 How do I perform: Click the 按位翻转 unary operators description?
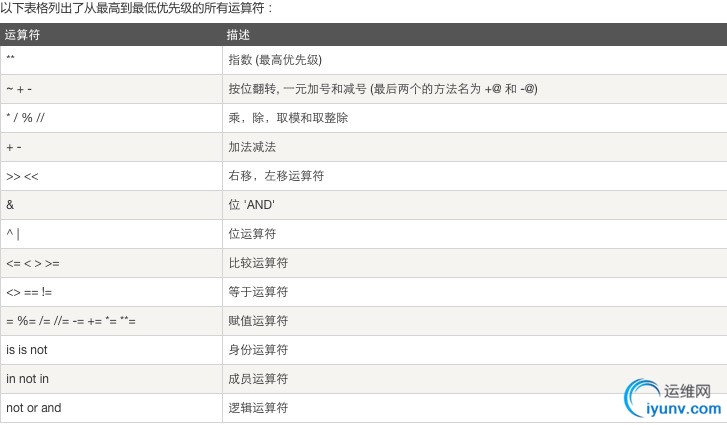coord(383,89)
